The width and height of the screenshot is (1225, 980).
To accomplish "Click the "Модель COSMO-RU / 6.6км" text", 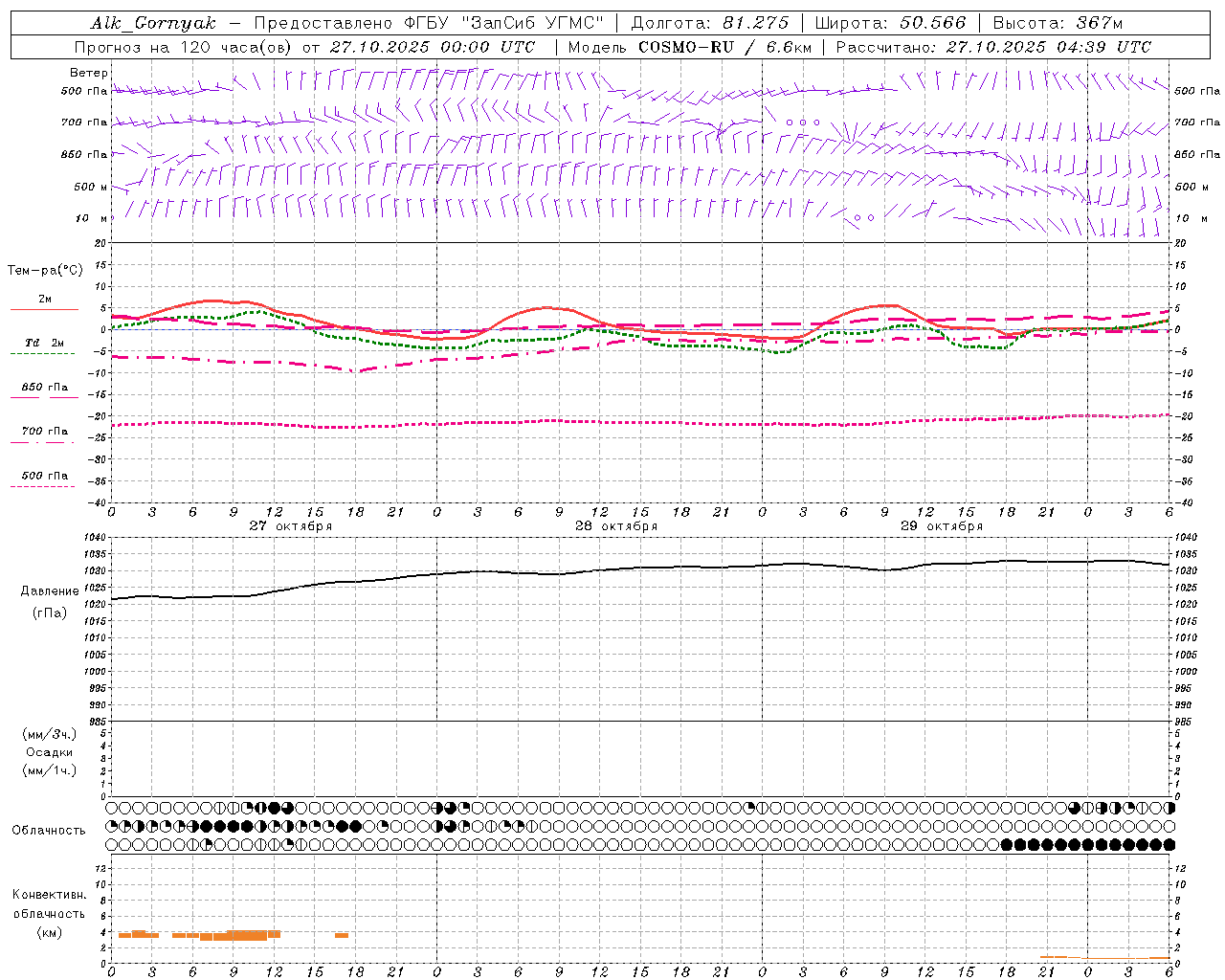I will coord(690,47).
